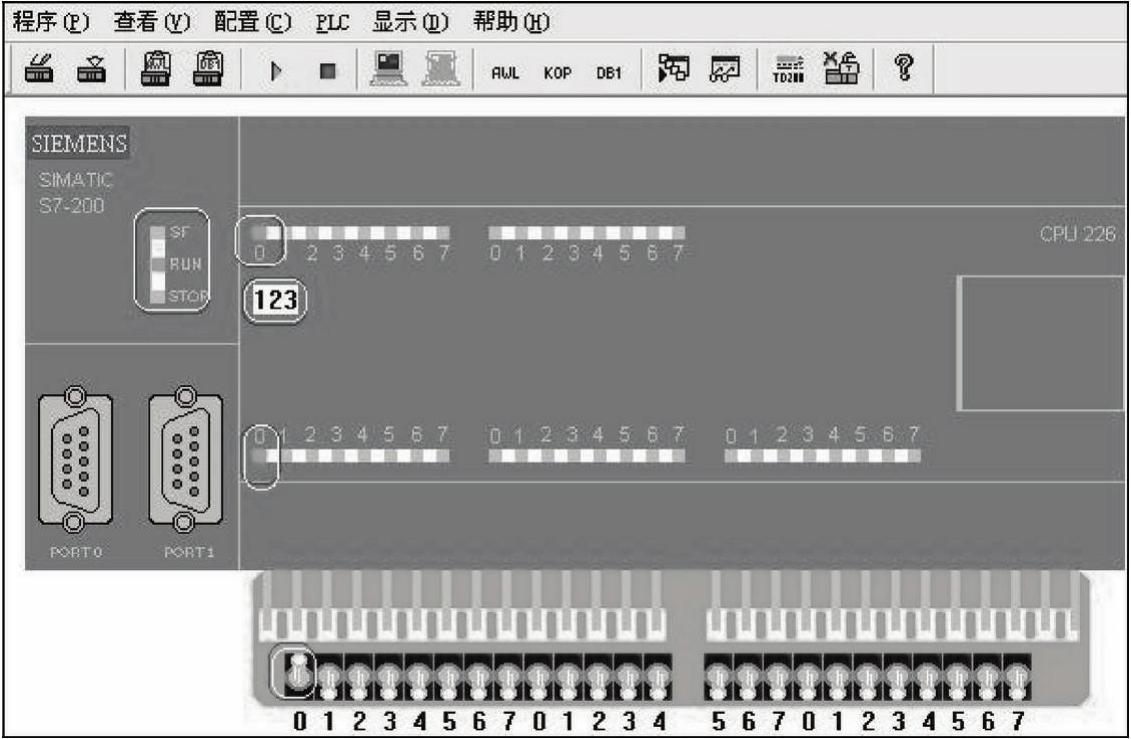
Task: Toggle input switch I0.6
Action: [479, 679]
